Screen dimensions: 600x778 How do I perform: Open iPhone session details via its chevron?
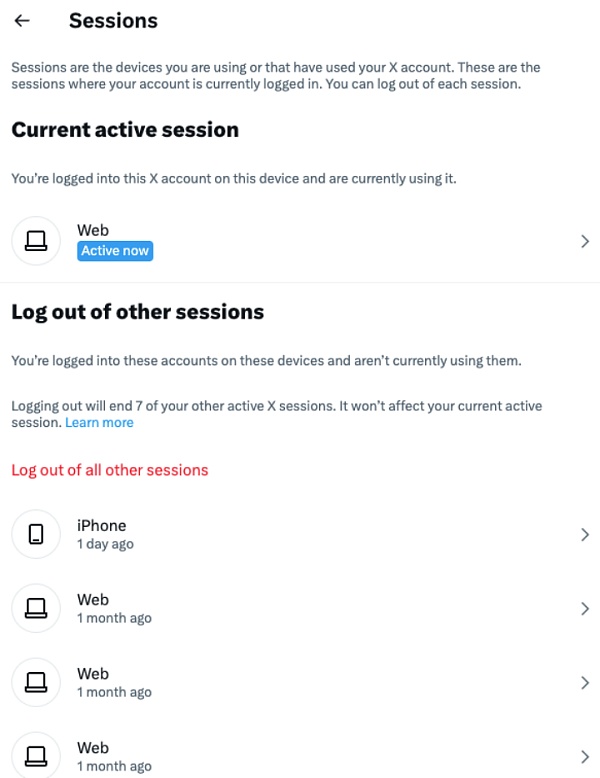click(x=585, y=535)
